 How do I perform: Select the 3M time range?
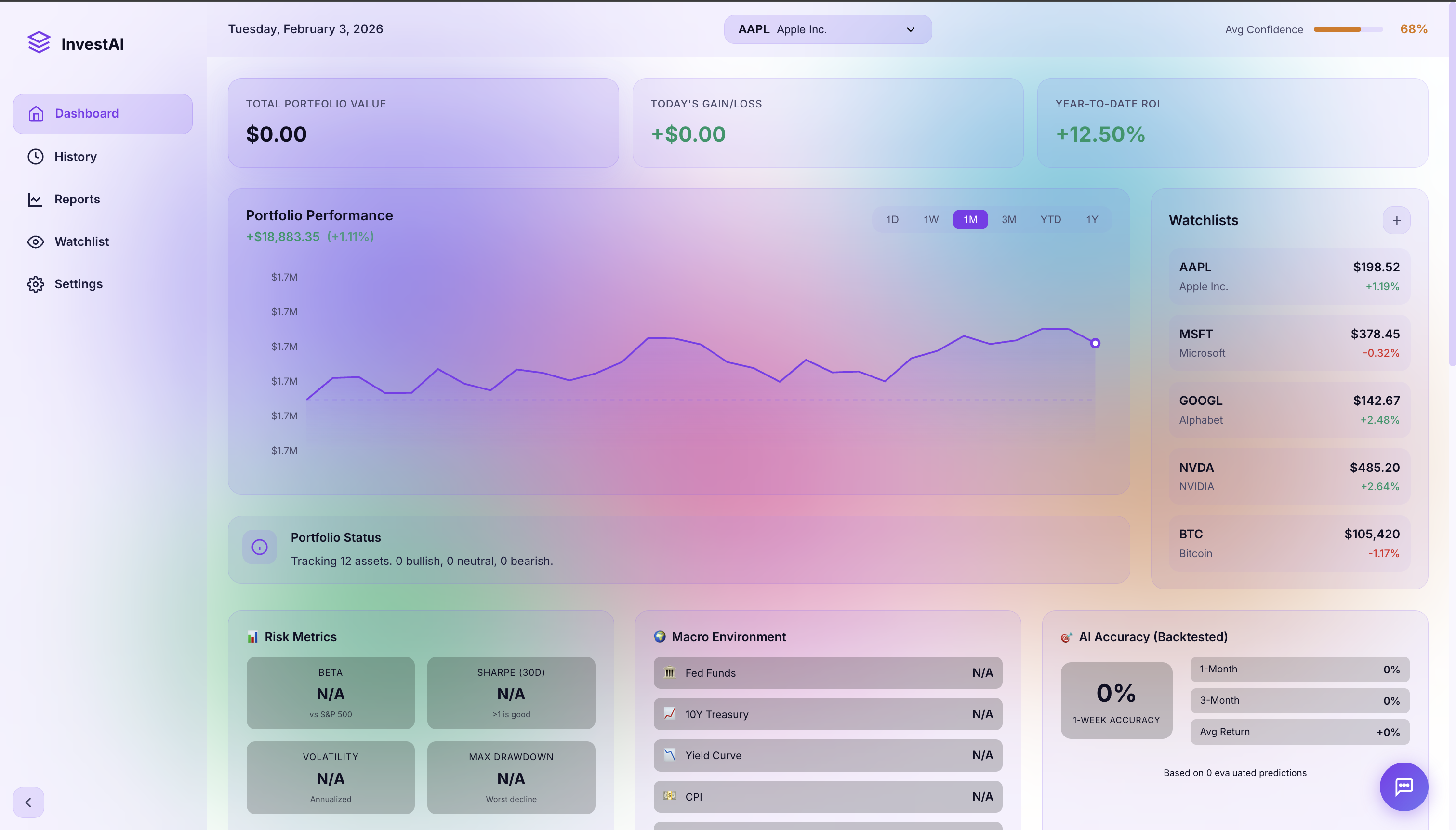coord(1009,219)
